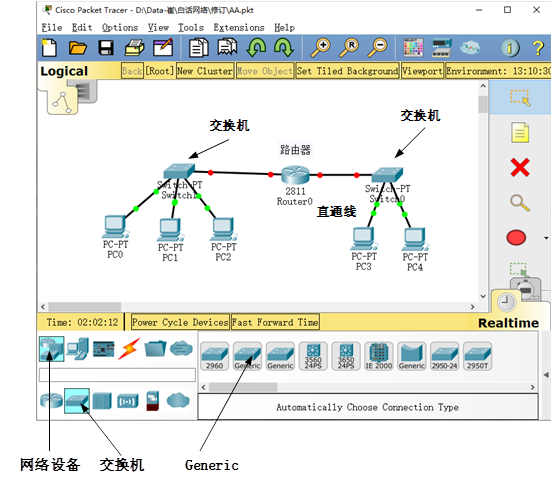Click the [Root] button
The width and height of the screenshot is (553, 477).
coord(160,71)
